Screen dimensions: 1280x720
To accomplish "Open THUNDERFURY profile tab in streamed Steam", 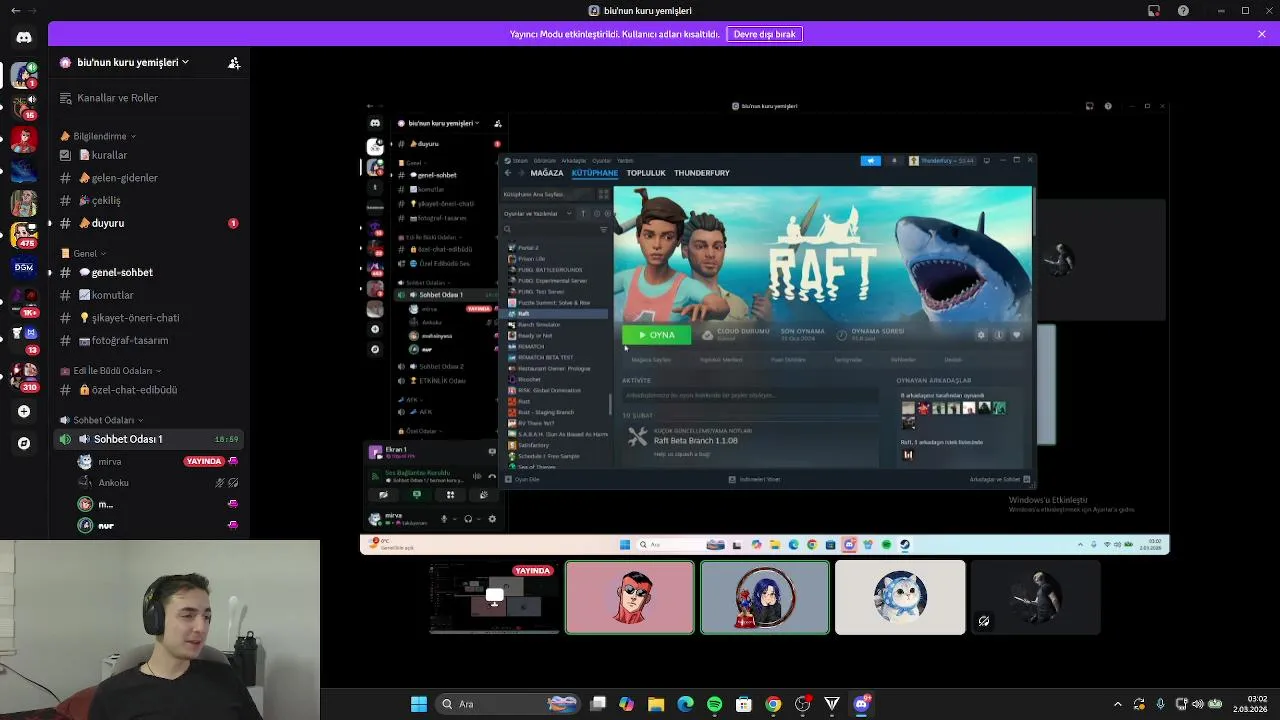I will 702,173.
